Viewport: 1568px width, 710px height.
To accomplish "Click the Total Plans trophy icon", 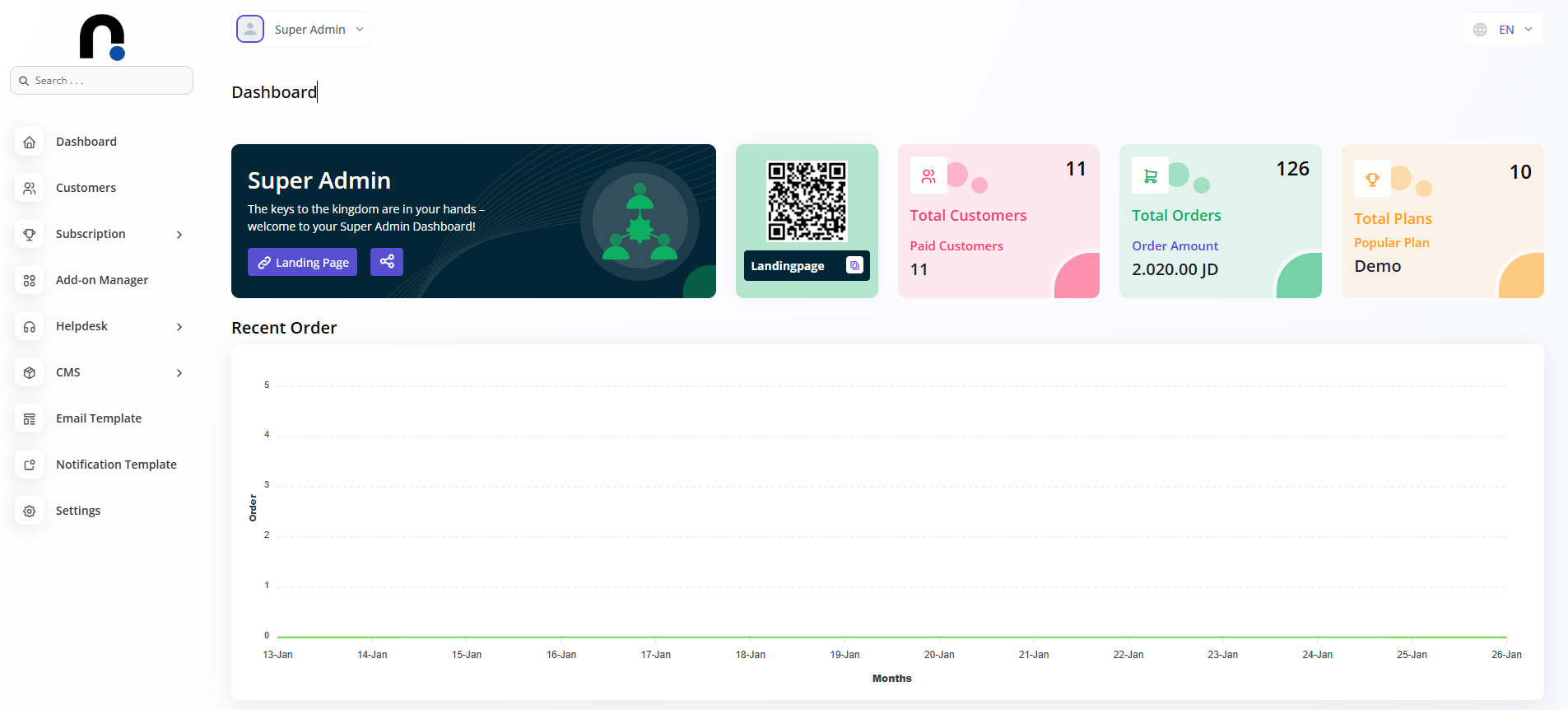I will pos(1372,179).
